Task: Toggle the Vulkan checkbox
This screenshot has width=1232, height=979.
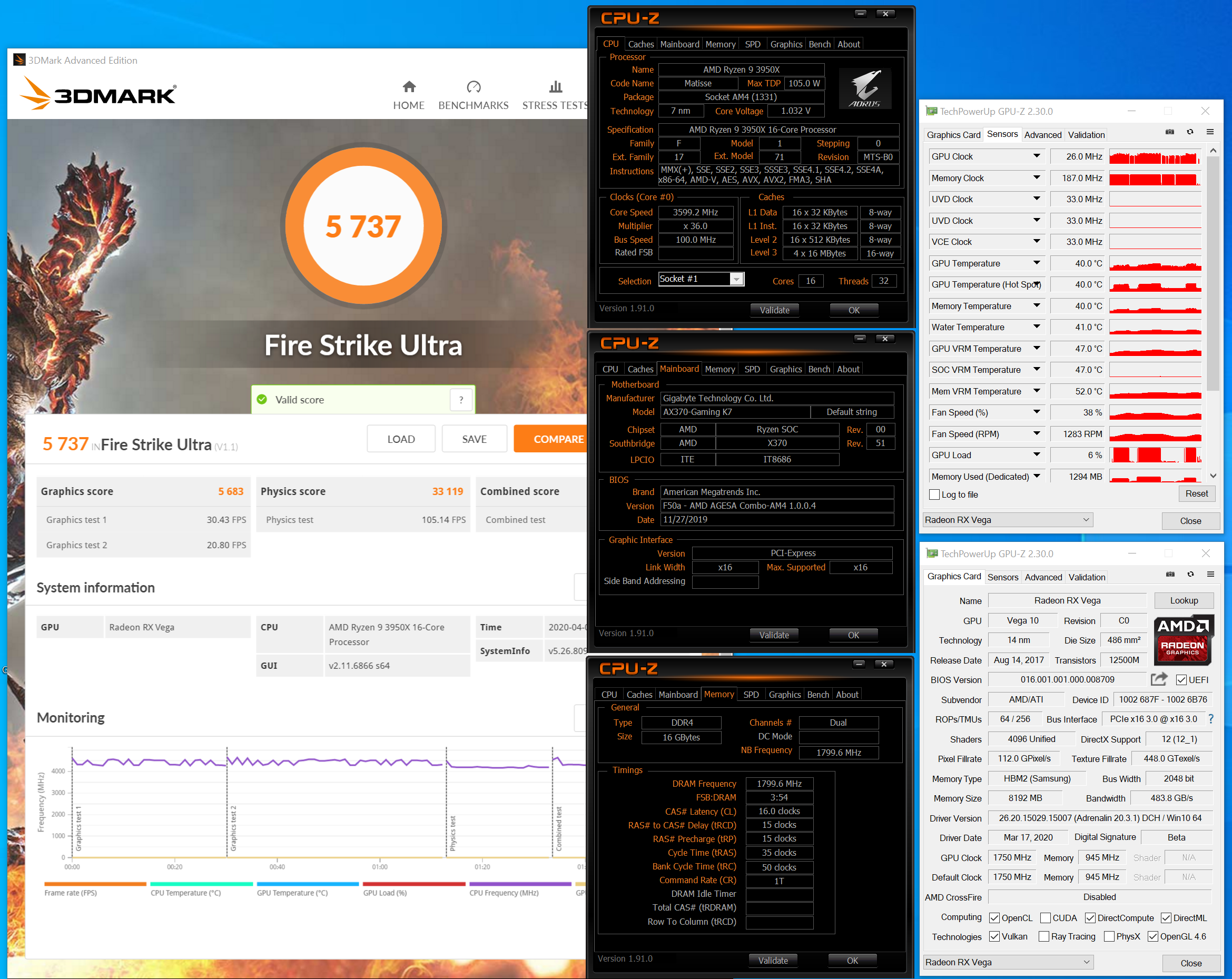Action: [995, 936]
